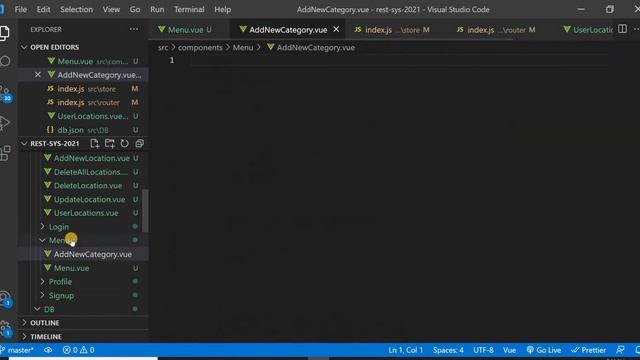
Task: Close the AddNewCategory.vue tab
Action: [336, 29]
